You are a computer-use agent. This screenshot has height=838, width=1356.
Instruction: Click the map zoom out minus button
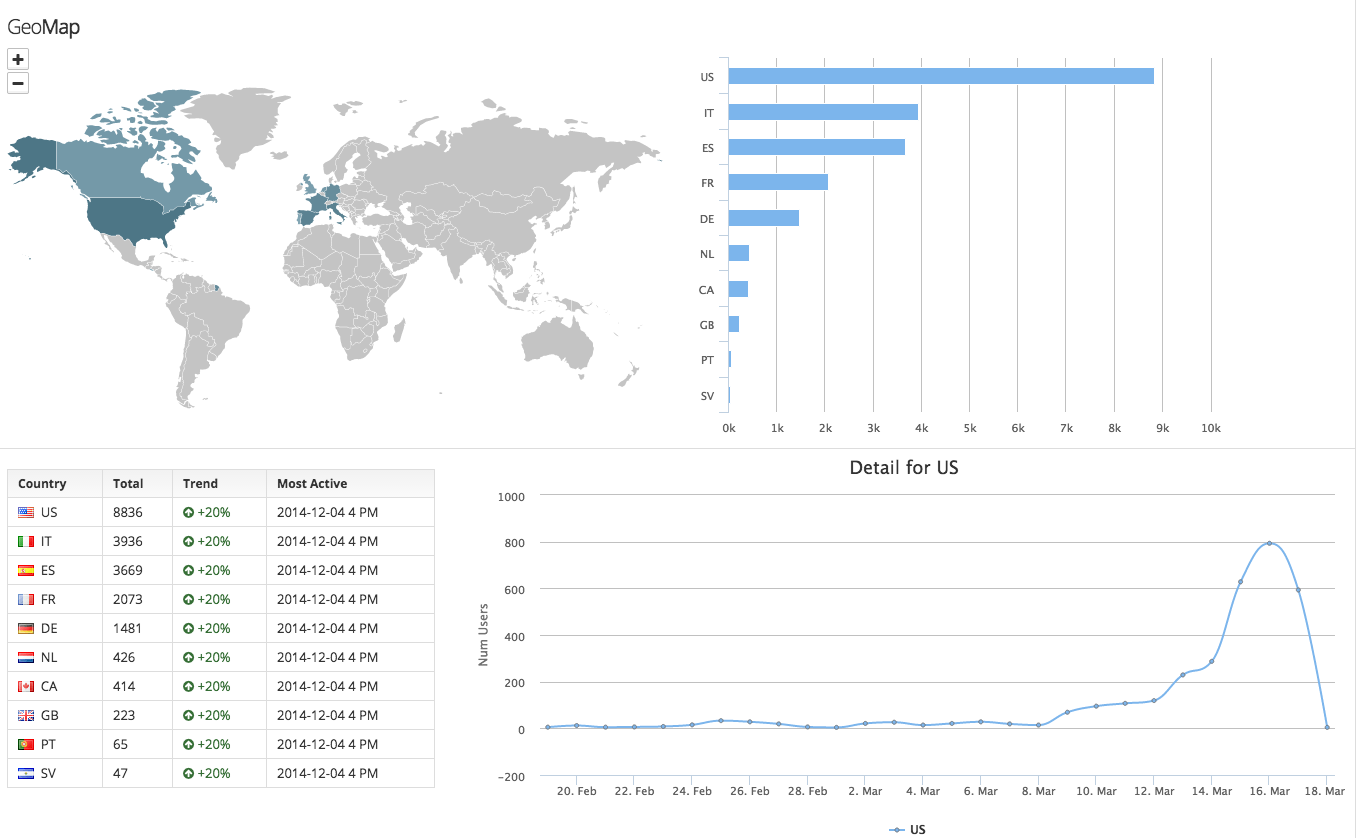pyautogui.click(x=18, y=83)
